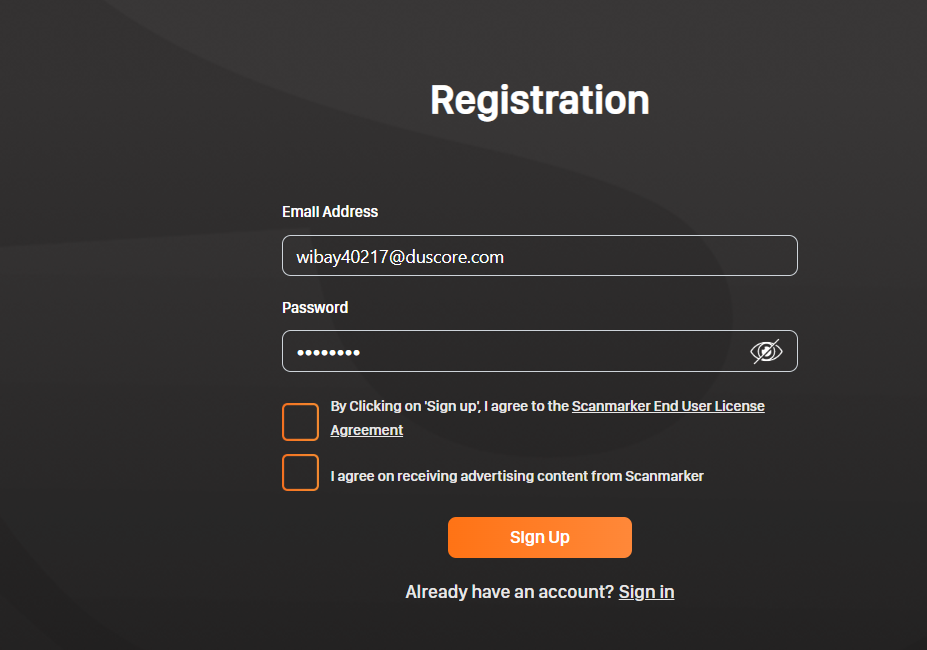
Task: Click the 'Already have an account?' text
Action: 510,592
